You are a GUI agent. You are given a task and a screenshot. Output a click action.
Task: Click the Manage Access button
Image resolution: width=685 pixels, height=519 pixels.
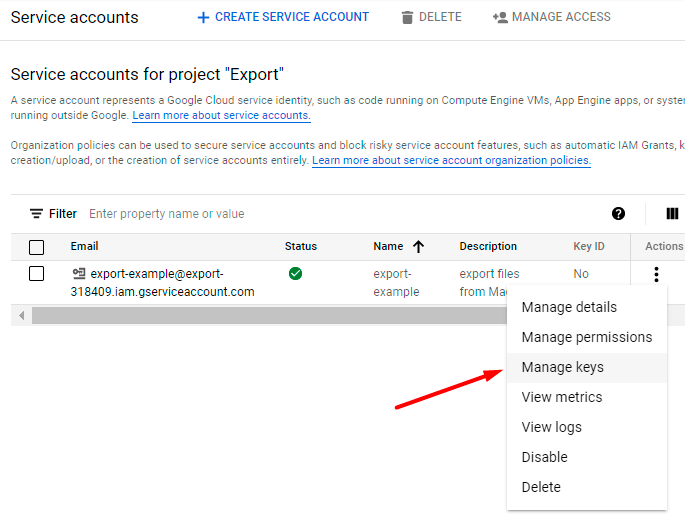551,17
